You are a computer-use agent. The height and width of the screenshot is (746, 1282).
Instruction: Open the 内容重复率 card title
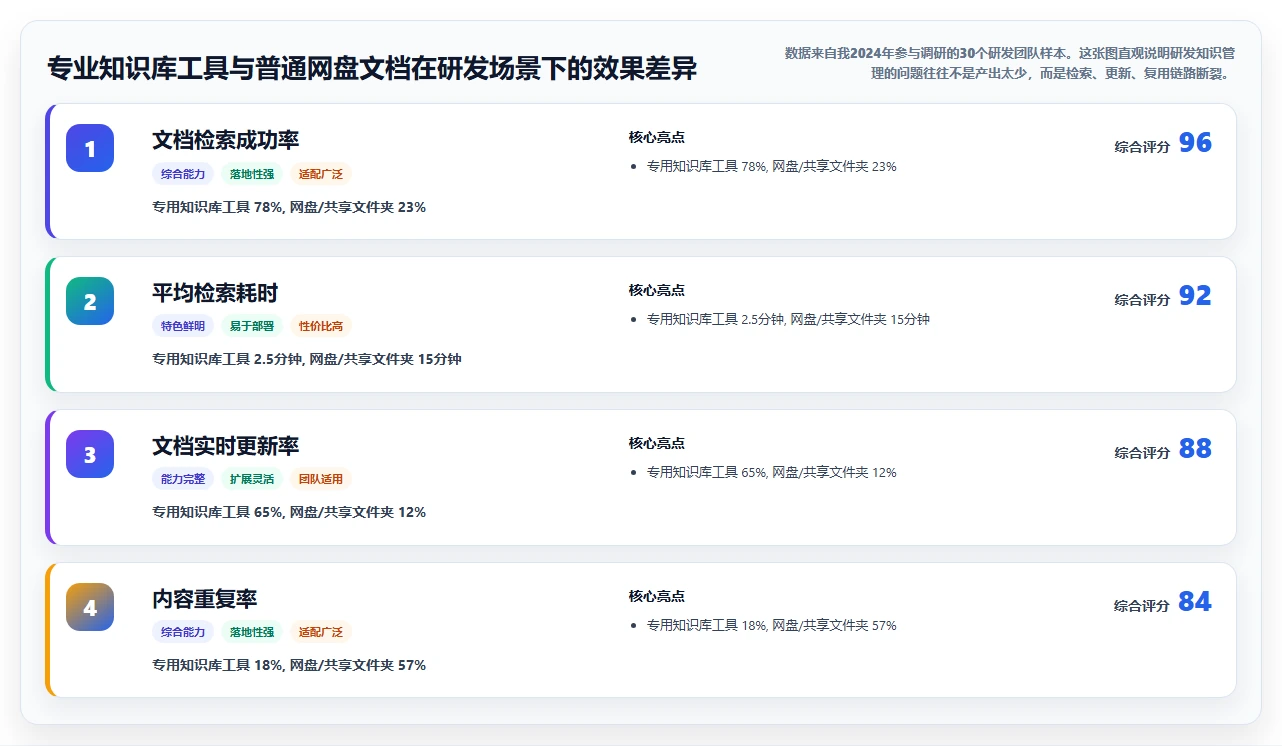205,599
